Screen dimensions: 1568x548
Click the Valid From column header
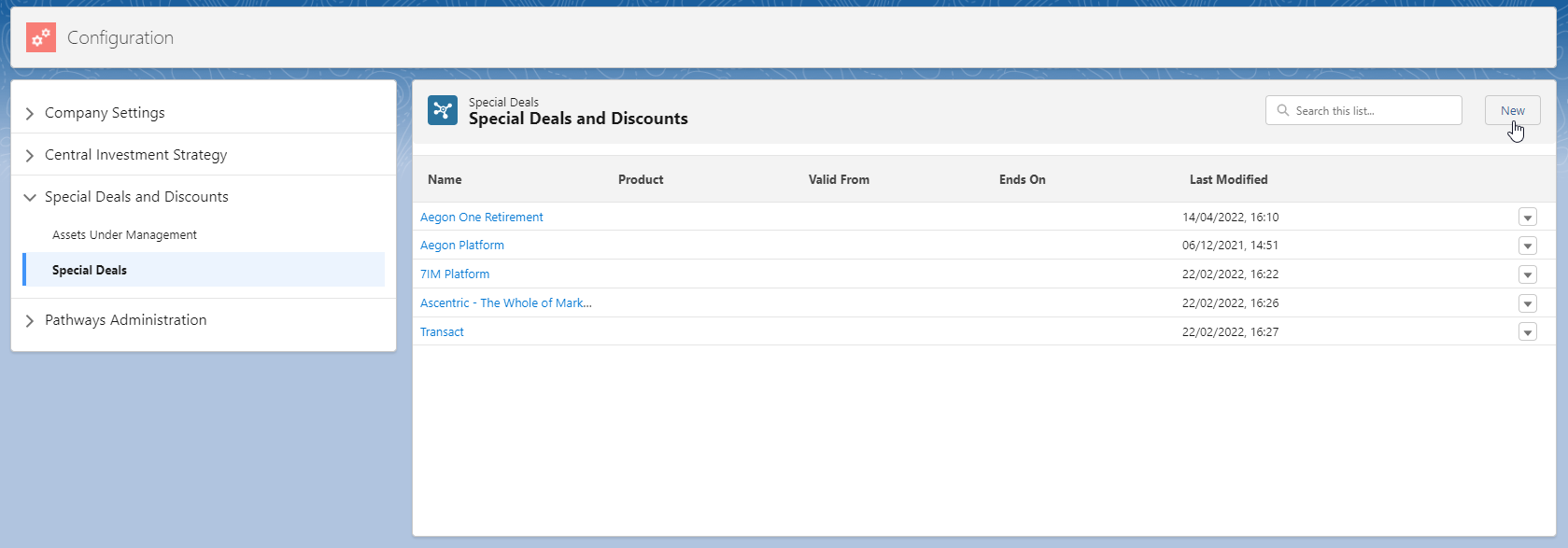click(x=839, y=179)
